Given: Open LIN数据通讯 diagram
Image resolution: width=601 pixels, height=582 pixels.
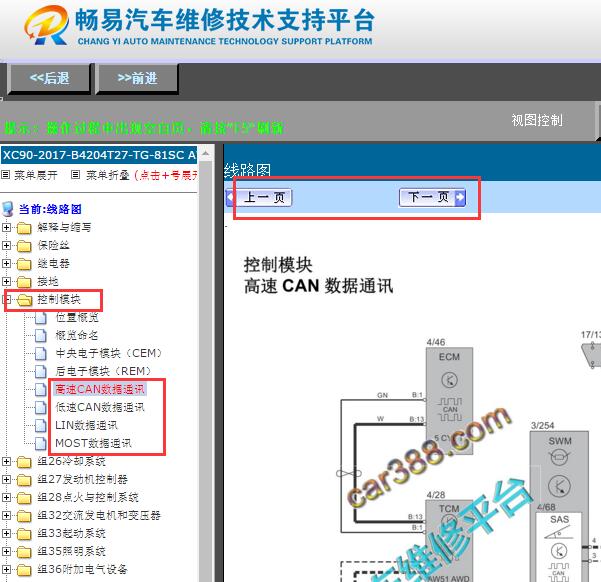Looking at the screenshot, I should click(x=87, y=425).
